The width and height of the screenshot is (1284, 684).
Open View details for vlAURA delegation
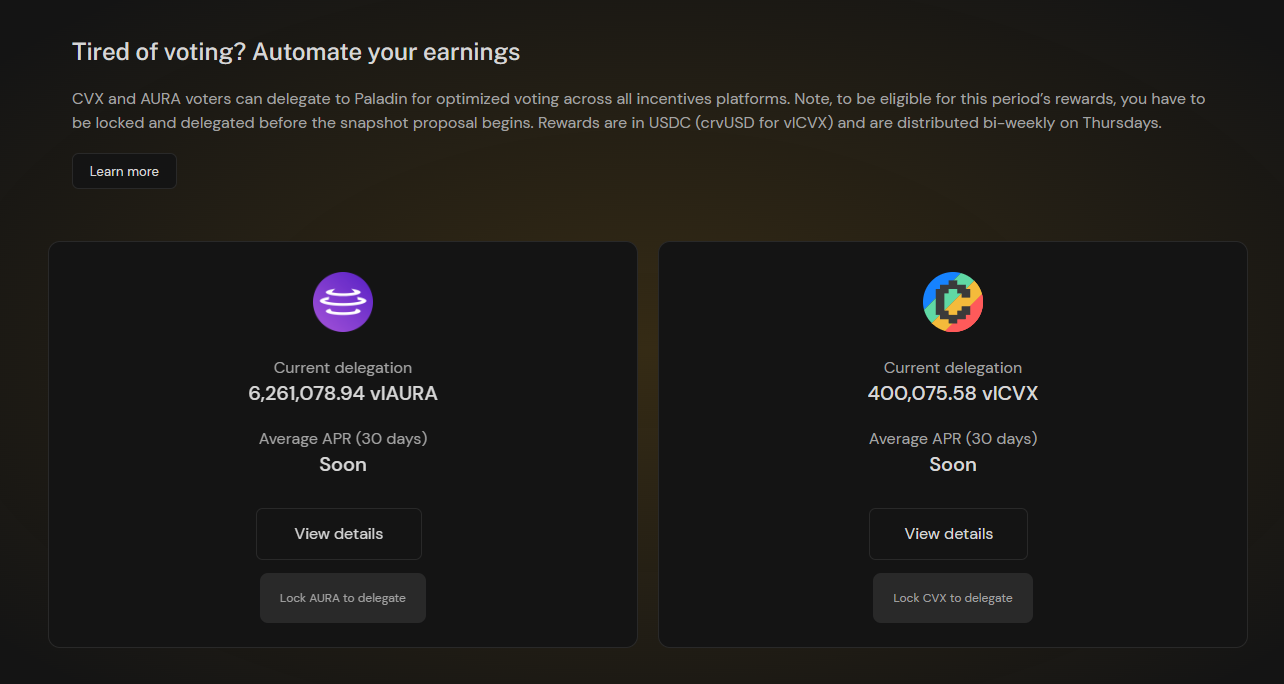coord(338,534)
